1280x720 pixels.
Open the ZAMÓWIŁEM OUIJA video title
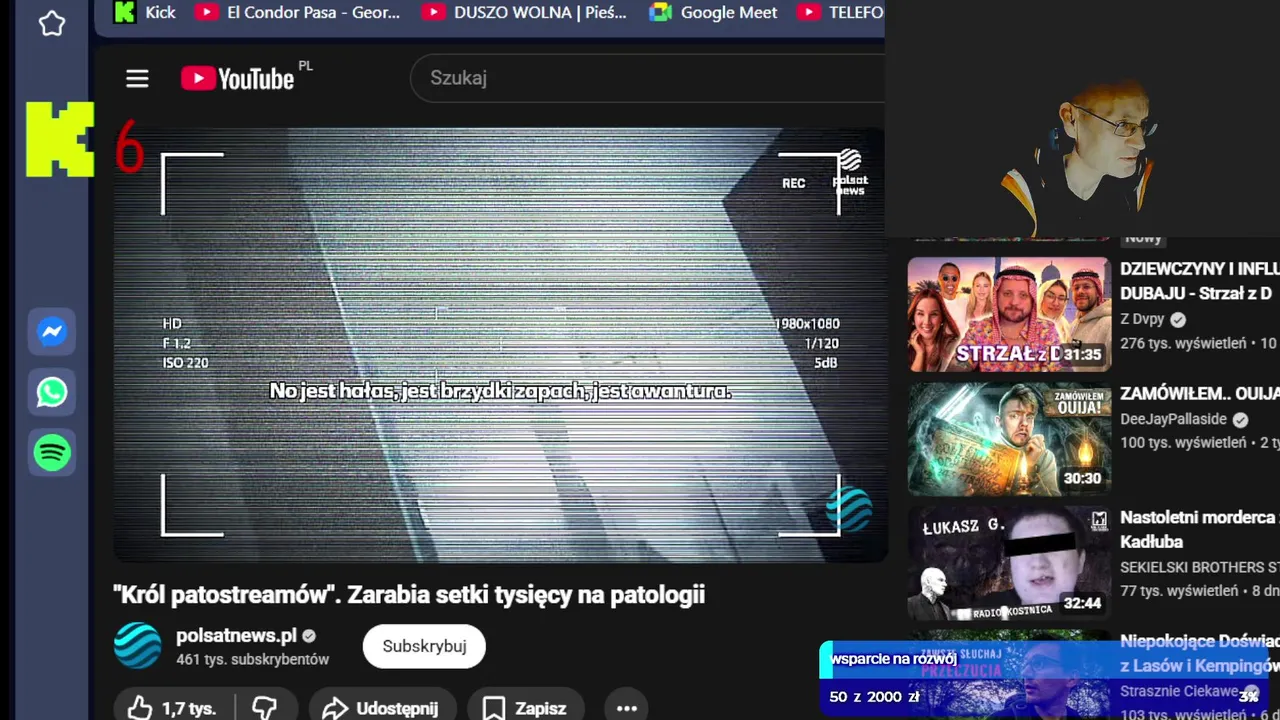point(1199,393)
